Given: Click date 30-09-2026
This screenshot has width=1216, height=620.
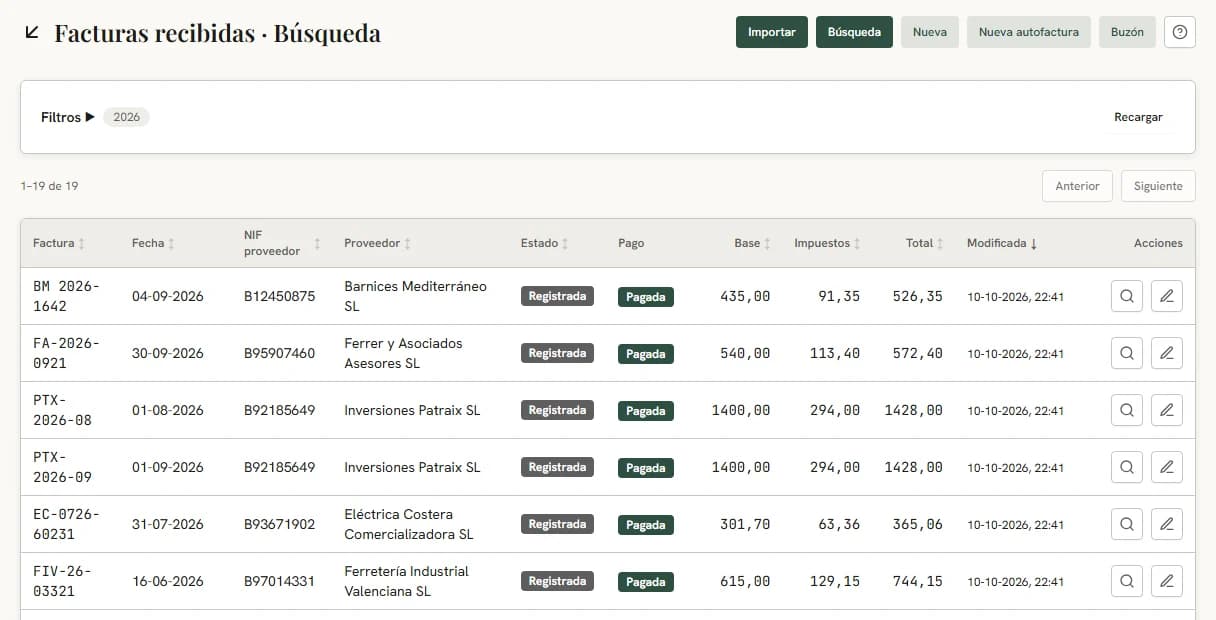Looking at the screenshot, I should coord(168,353).
